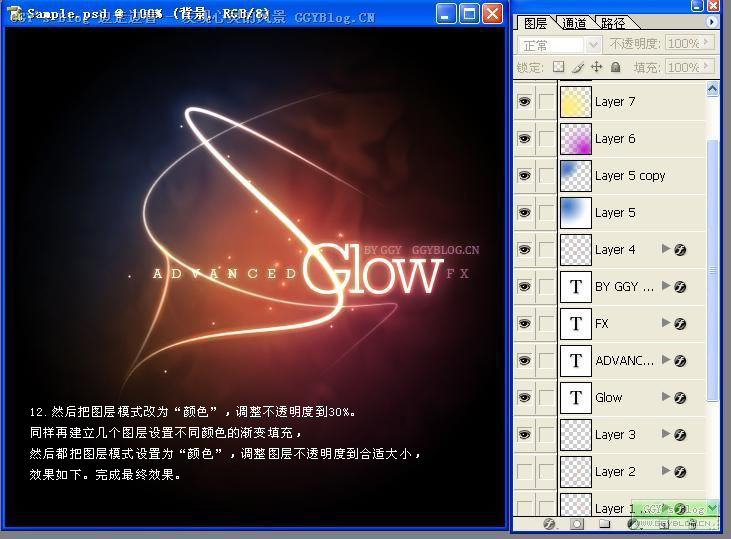
Task: Click the effects icon on ADVANC layer
Action: tap(680, 360)
